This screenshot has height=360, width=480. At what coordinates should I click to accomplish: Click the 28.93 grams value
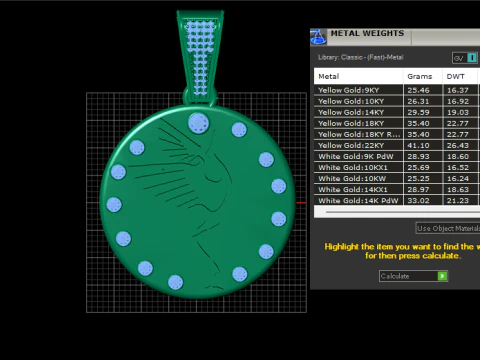(418, 156)
